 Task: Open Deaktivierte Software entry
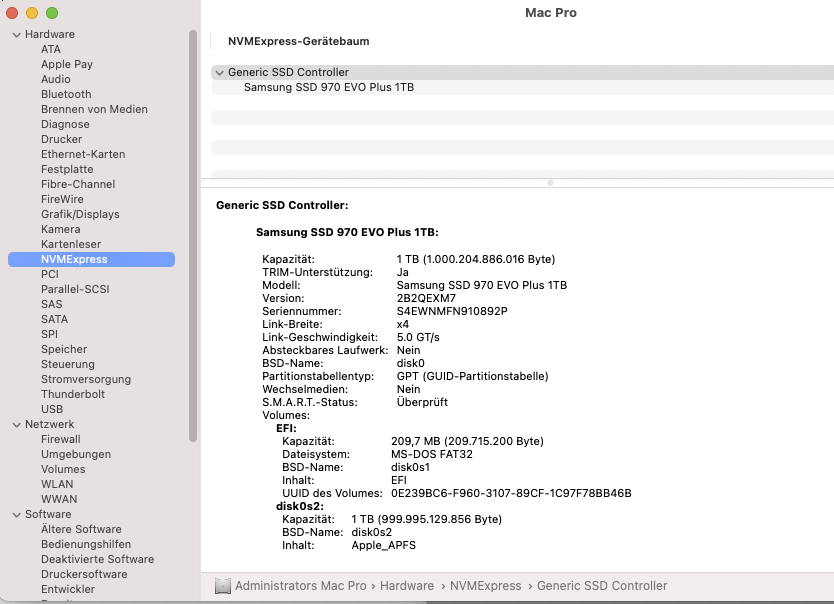(97, 559)
